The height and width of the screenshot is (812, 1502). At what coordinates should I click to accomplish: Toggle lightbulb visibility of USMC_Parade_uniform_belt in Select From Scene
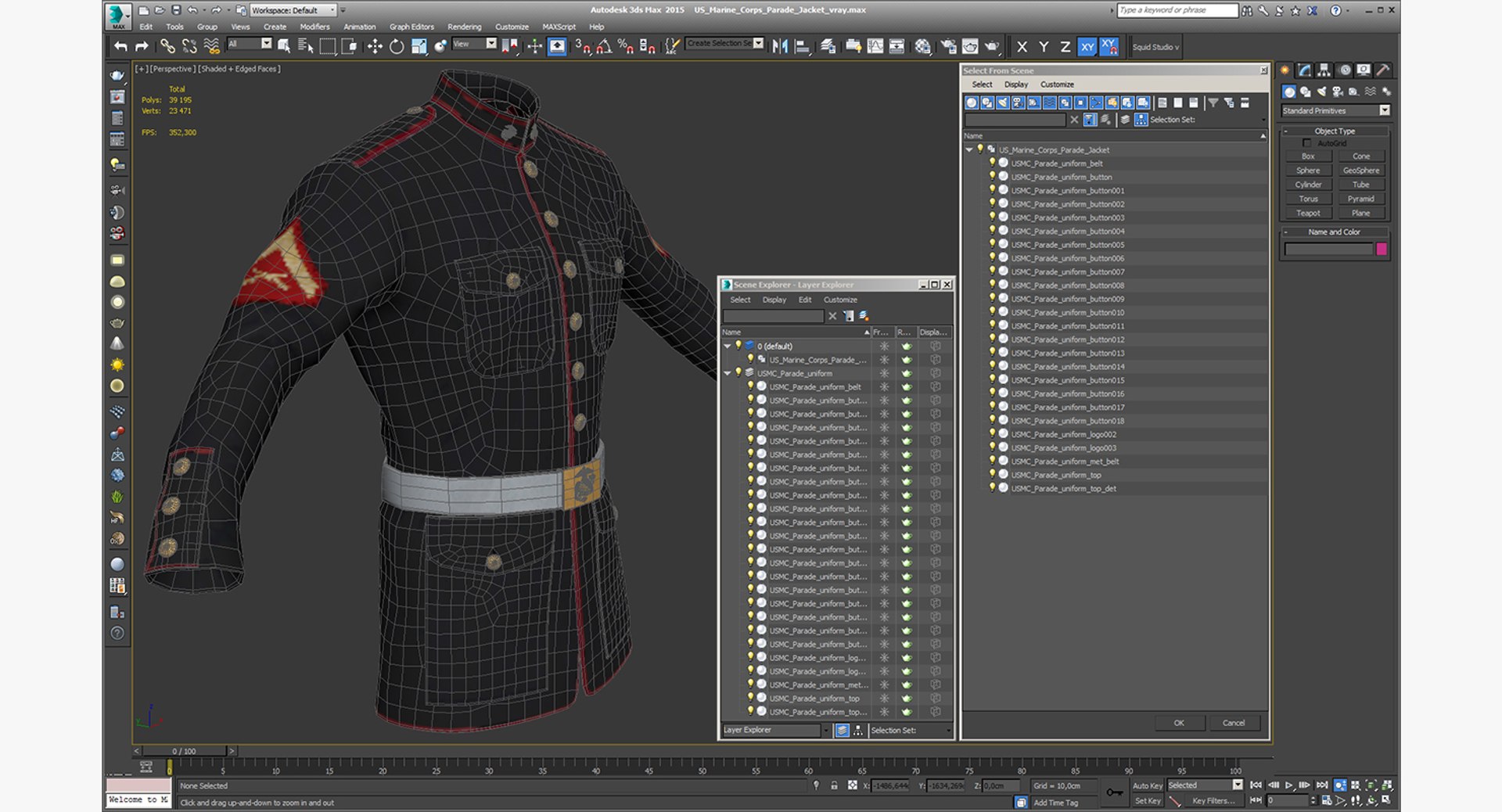(992, 163)
